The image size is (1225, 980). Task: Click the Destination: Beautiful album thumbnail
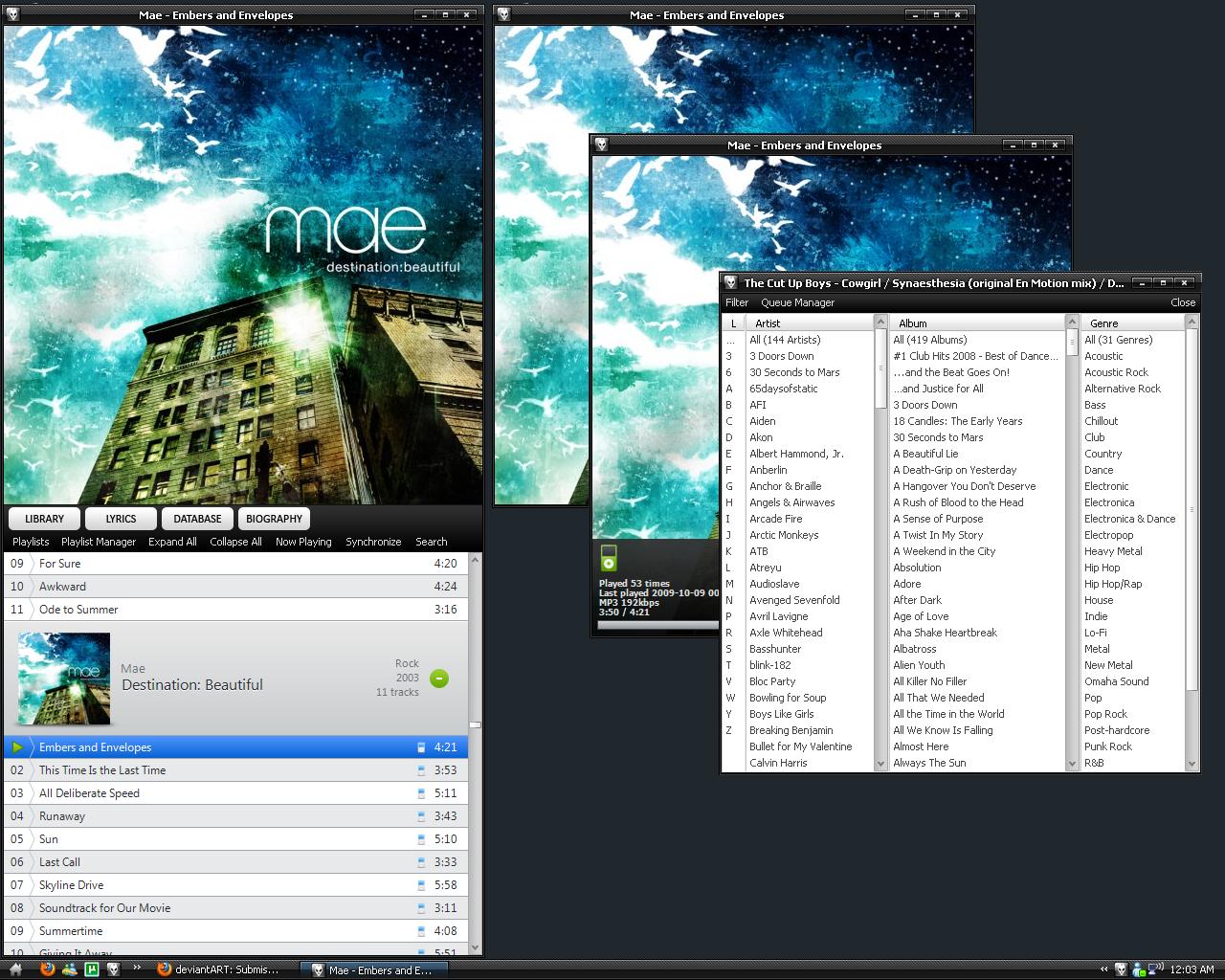coord(64,679)
